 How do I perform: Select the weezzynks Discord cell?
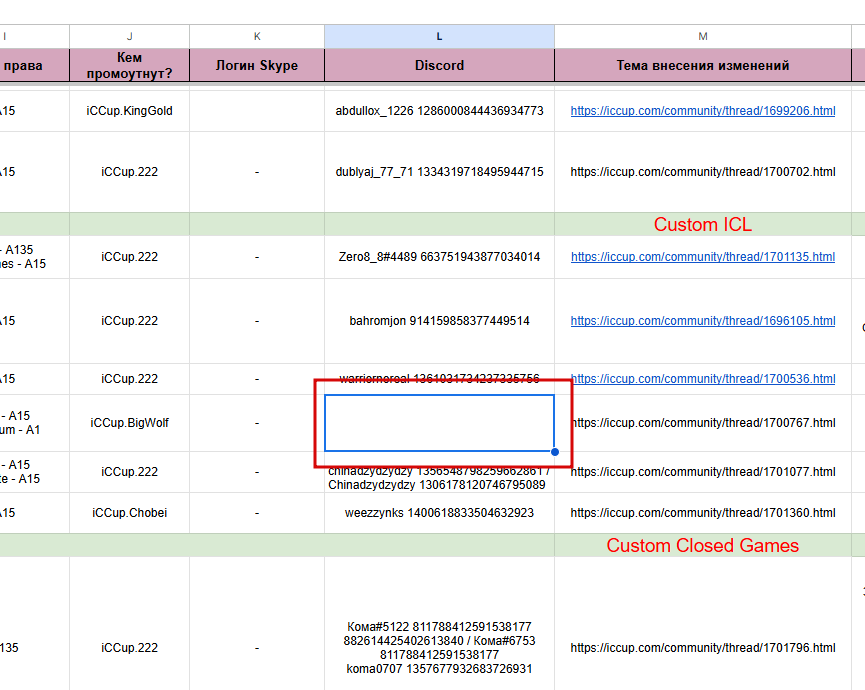point(439,513)
